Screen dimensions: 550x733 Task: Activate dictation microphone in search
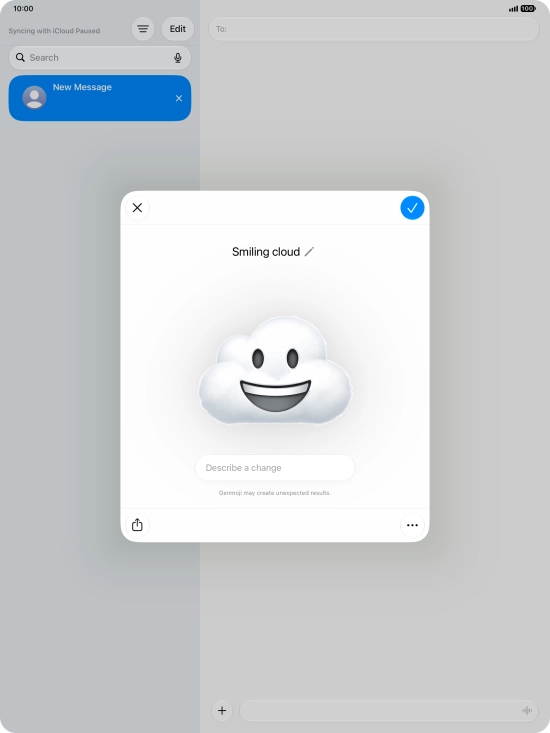point(178,57)
